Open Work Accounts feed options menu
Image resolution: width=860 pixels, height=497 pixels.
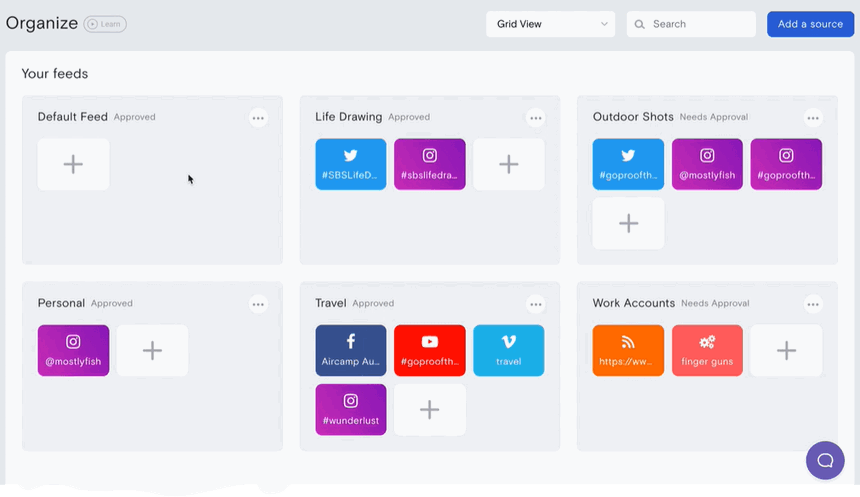(813, 304)
